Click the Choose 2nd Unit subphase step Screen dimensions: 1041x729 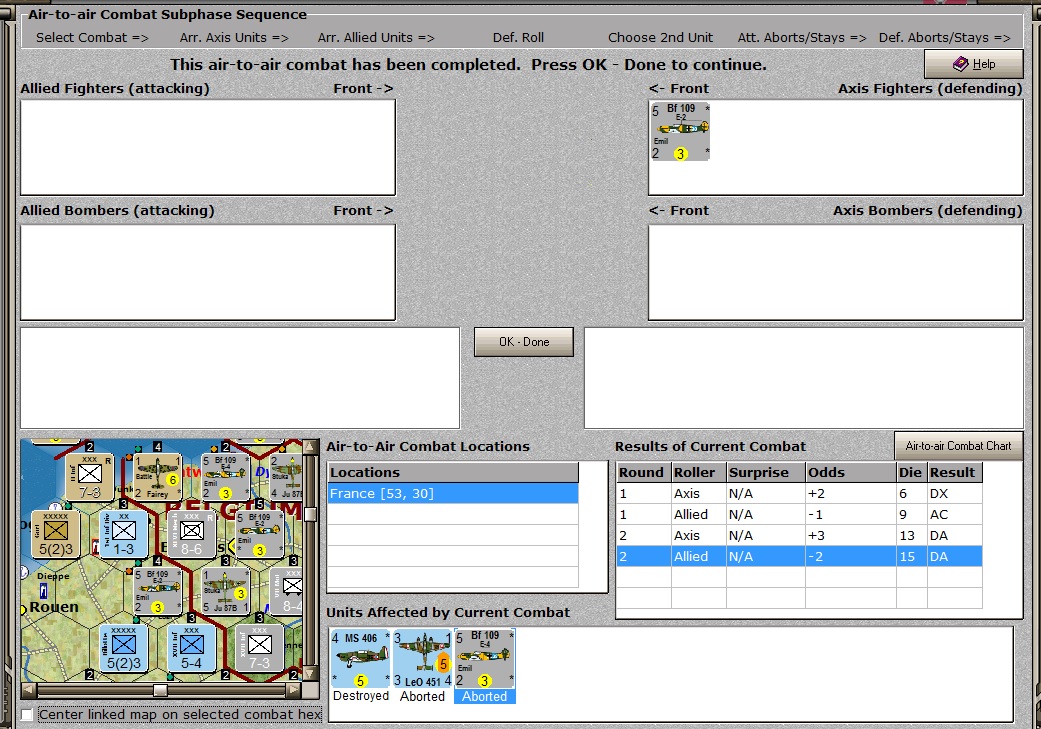tap(661, 38)
